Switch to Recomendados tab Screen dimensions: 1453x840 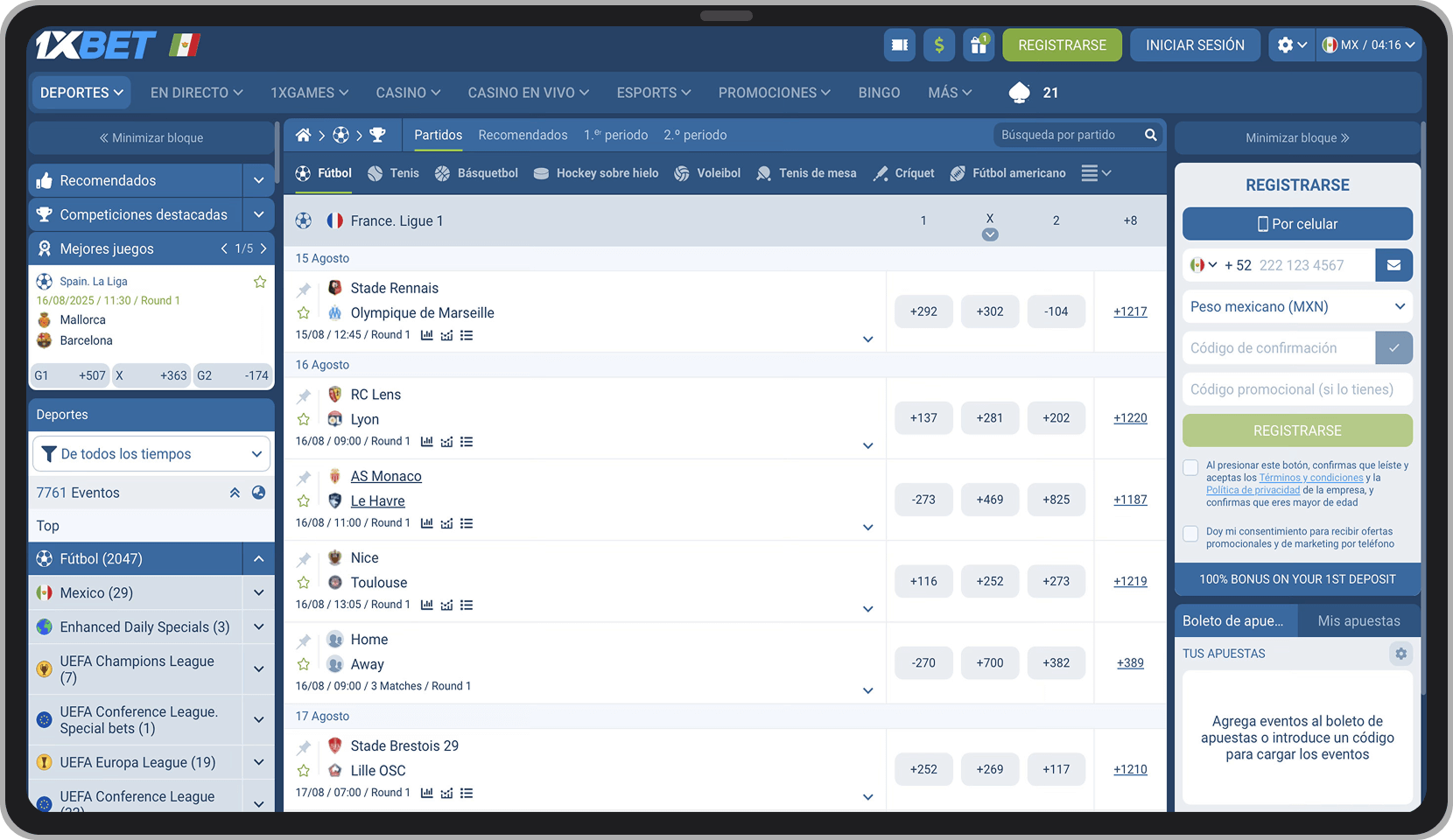(523, 135)
